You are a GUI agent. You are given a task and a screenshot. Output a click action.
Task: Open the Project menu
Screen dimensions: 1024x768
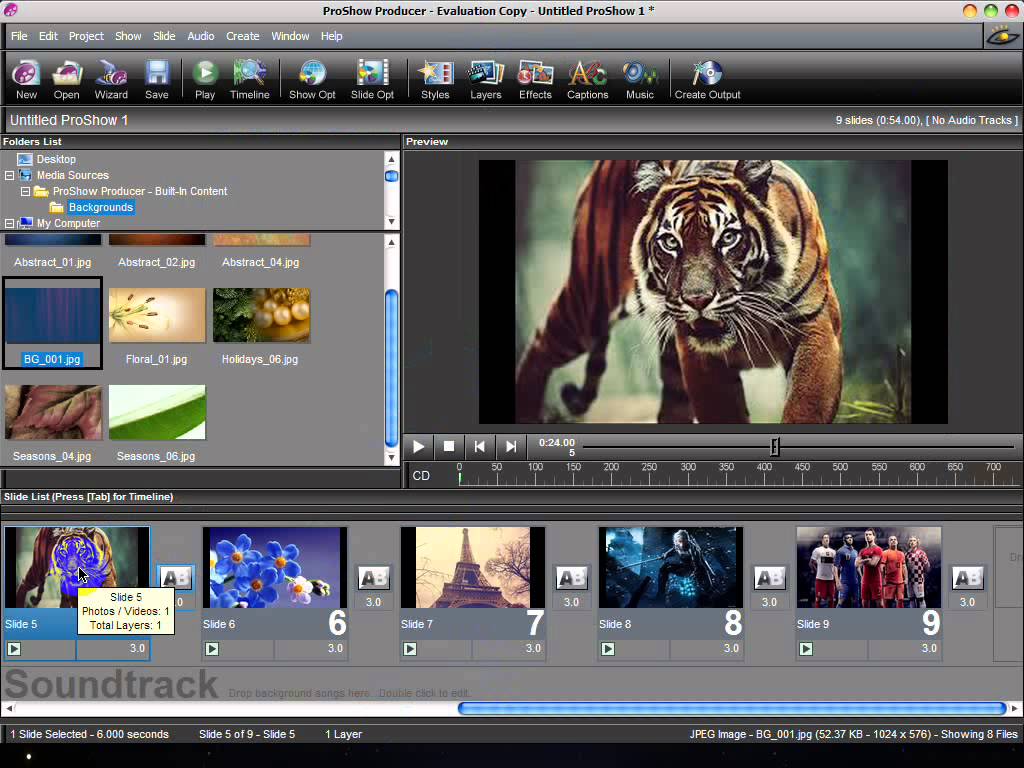[x=86, y=36]
